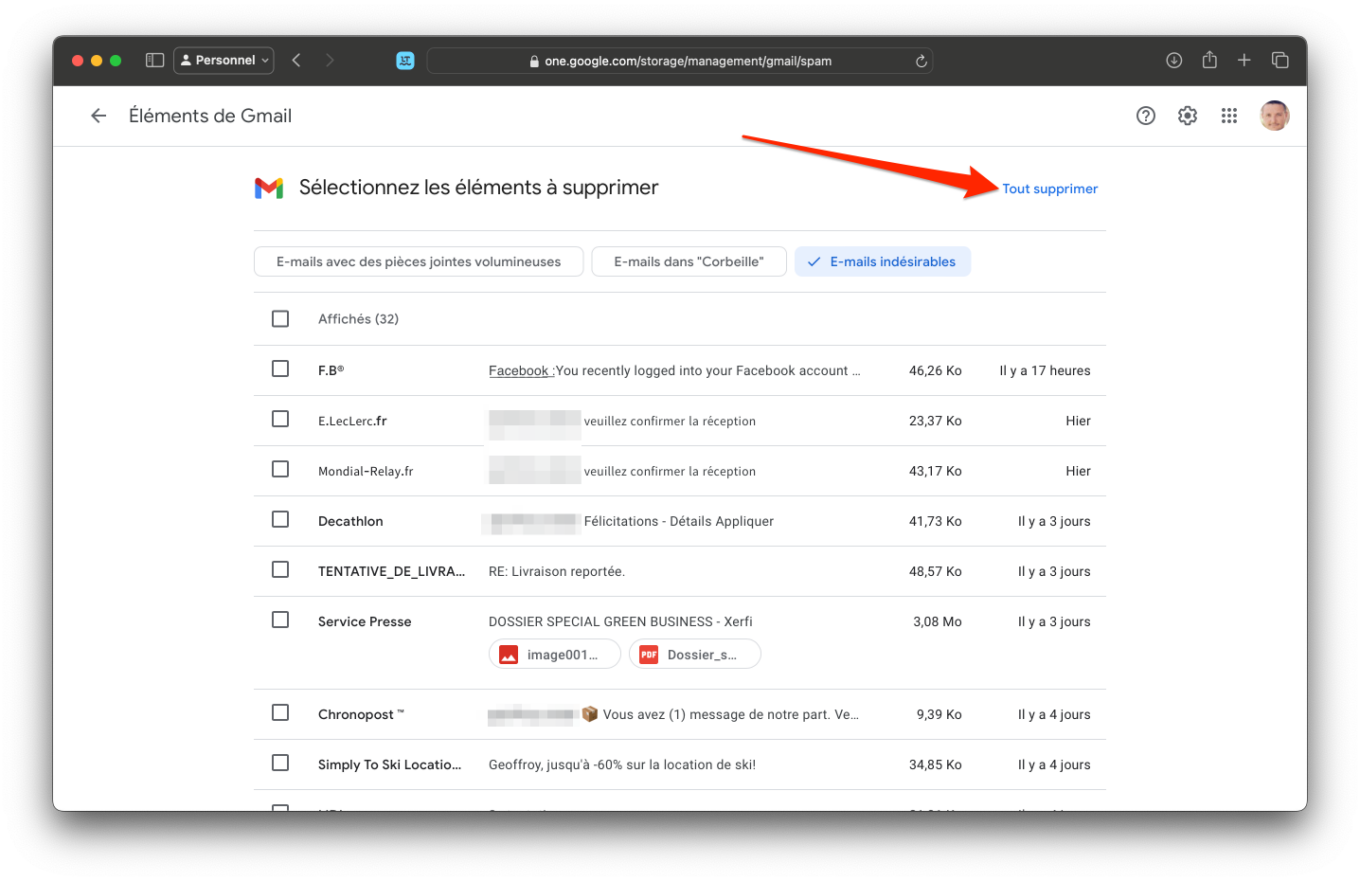Click Félicitations - Détails Appliquer subject
Image resolution: width=1360 pixels, height=881 pixels.
tap(679, 522)
